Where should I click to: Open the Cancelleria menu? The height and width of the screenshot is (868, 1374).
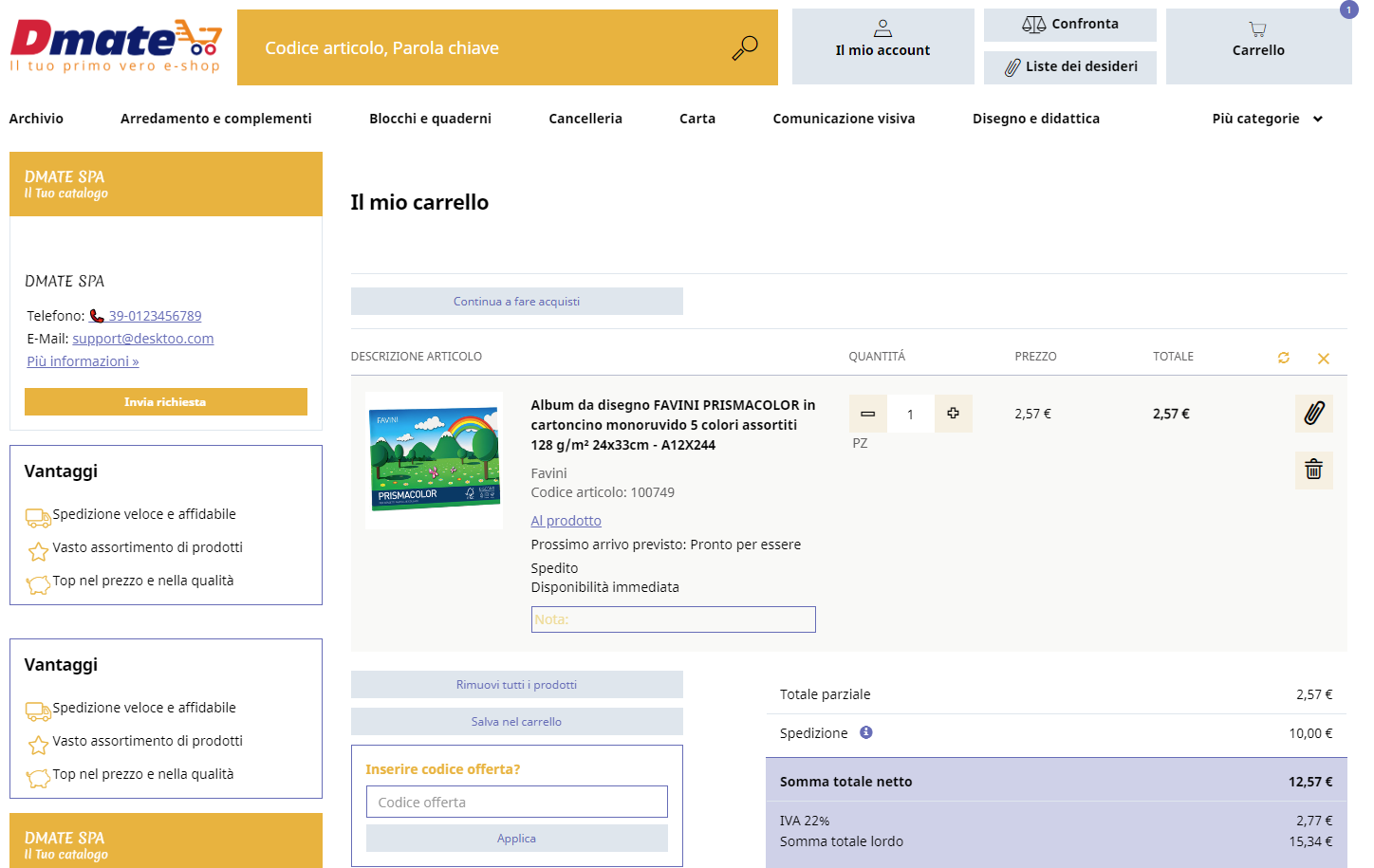(585, 119)
